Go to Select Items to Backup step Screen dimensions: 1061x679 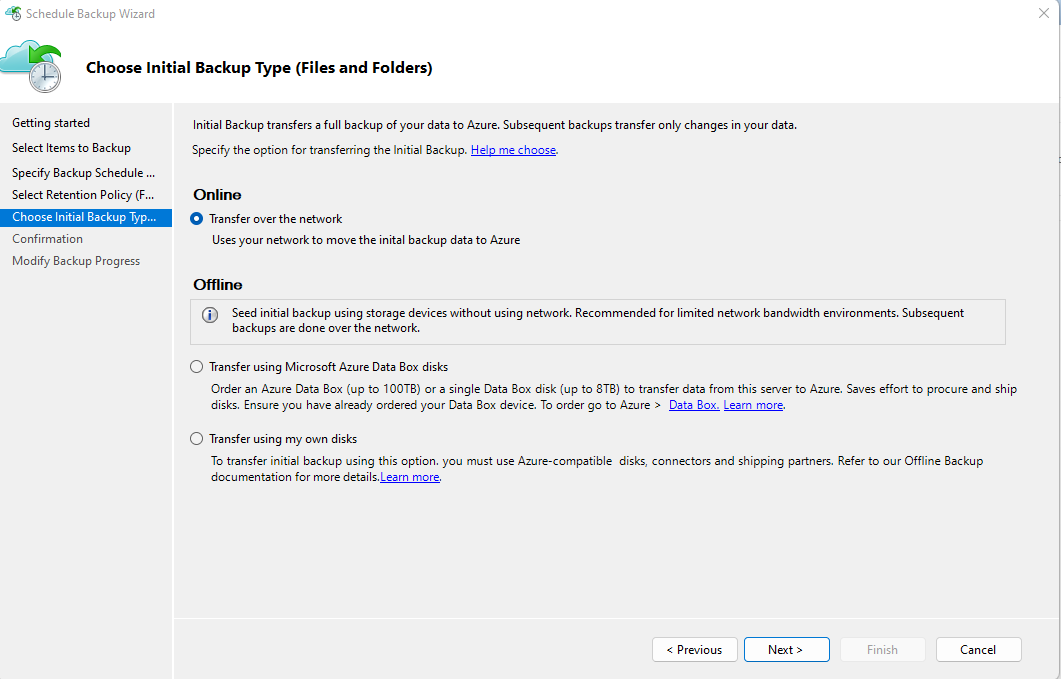71,148
